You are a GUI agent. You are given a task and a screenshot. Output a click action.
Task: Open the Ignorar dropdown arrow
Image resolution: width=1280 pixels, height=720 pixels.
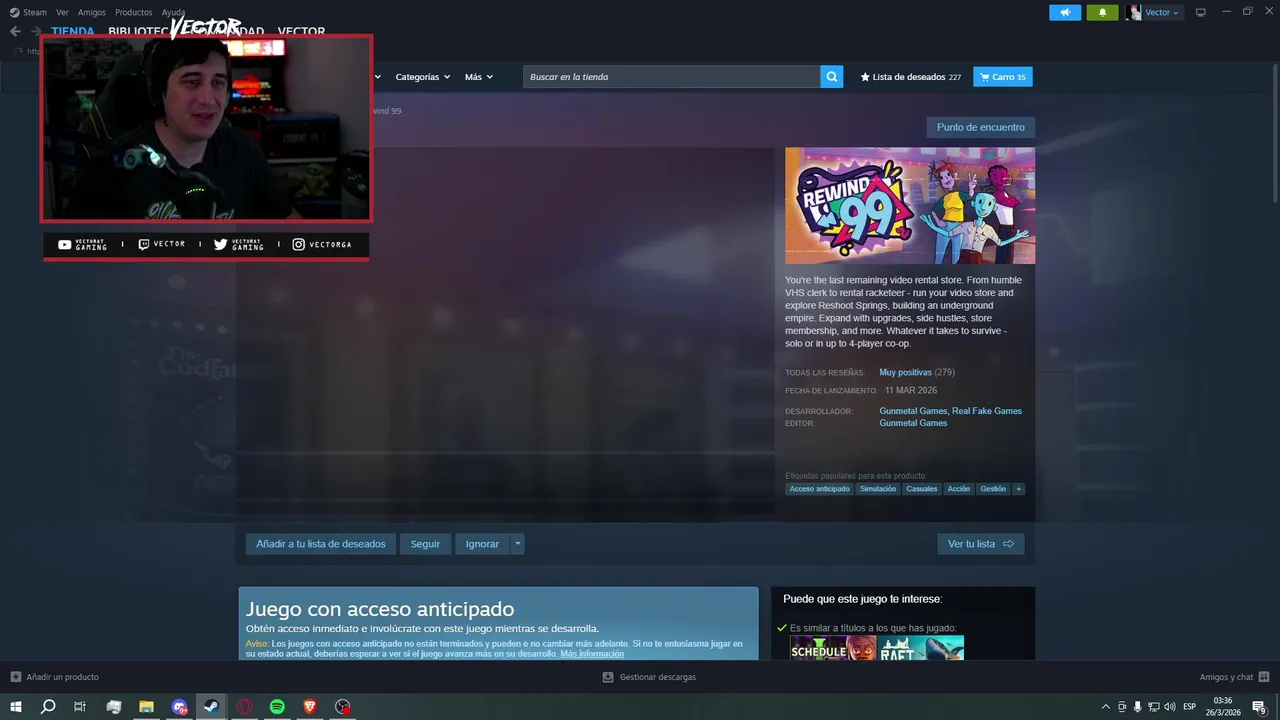point(517,544)
